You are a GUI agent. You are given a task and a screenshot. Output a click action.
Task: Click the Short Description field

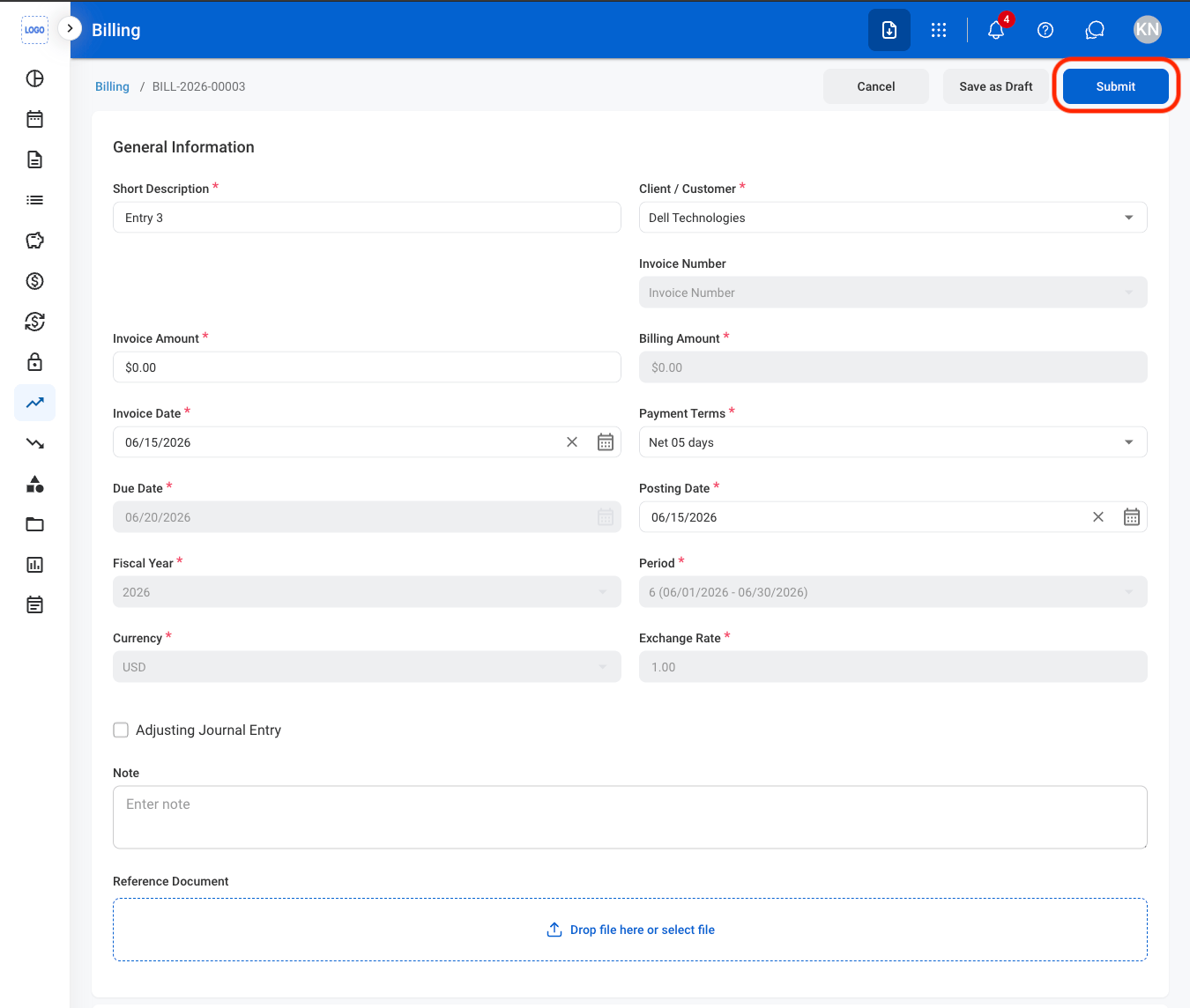[x=367, y=218]
